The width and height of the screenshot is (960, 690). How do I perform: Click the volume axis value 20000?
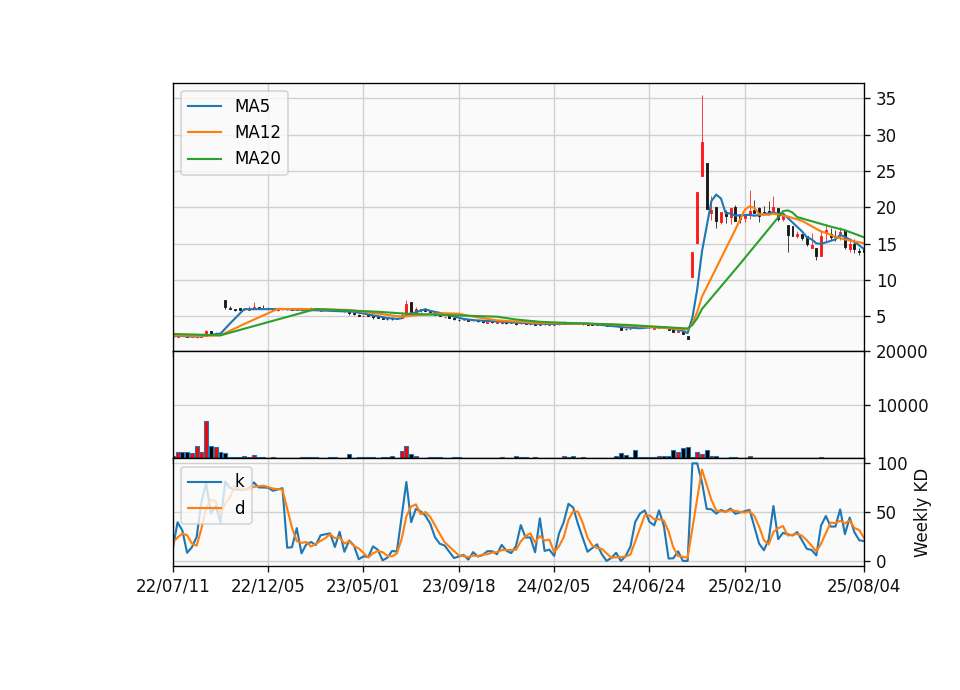(x=902, y=352)
